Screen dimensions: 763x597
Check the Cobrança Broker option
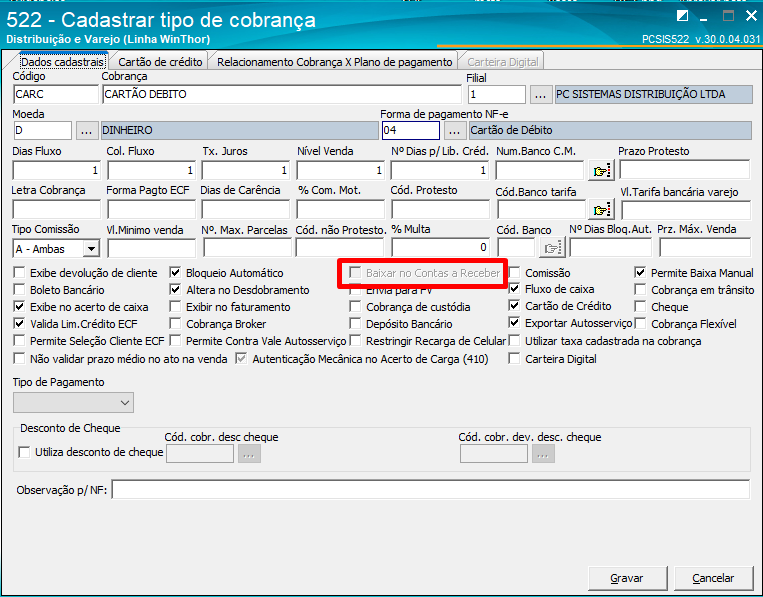(175, 323)
